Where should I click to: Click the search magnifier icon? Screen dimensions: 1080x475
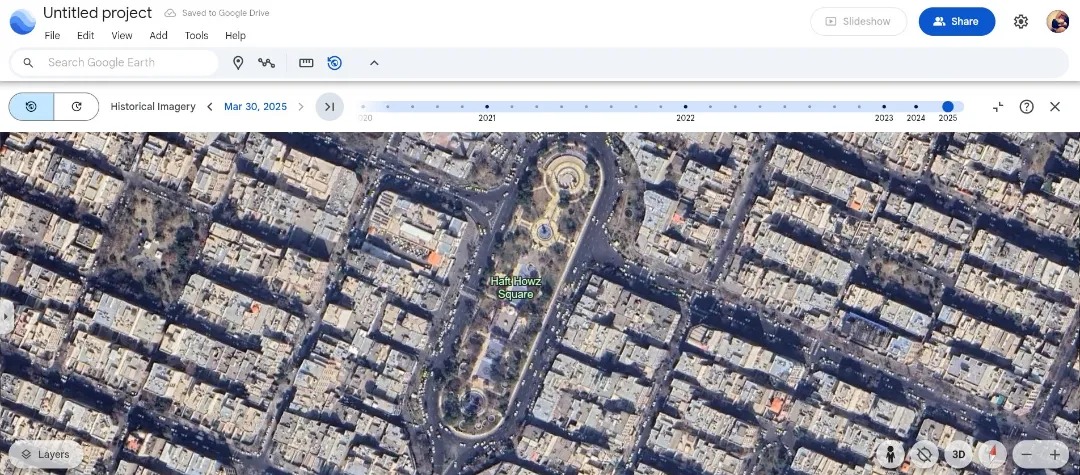[x=28, y=63]
